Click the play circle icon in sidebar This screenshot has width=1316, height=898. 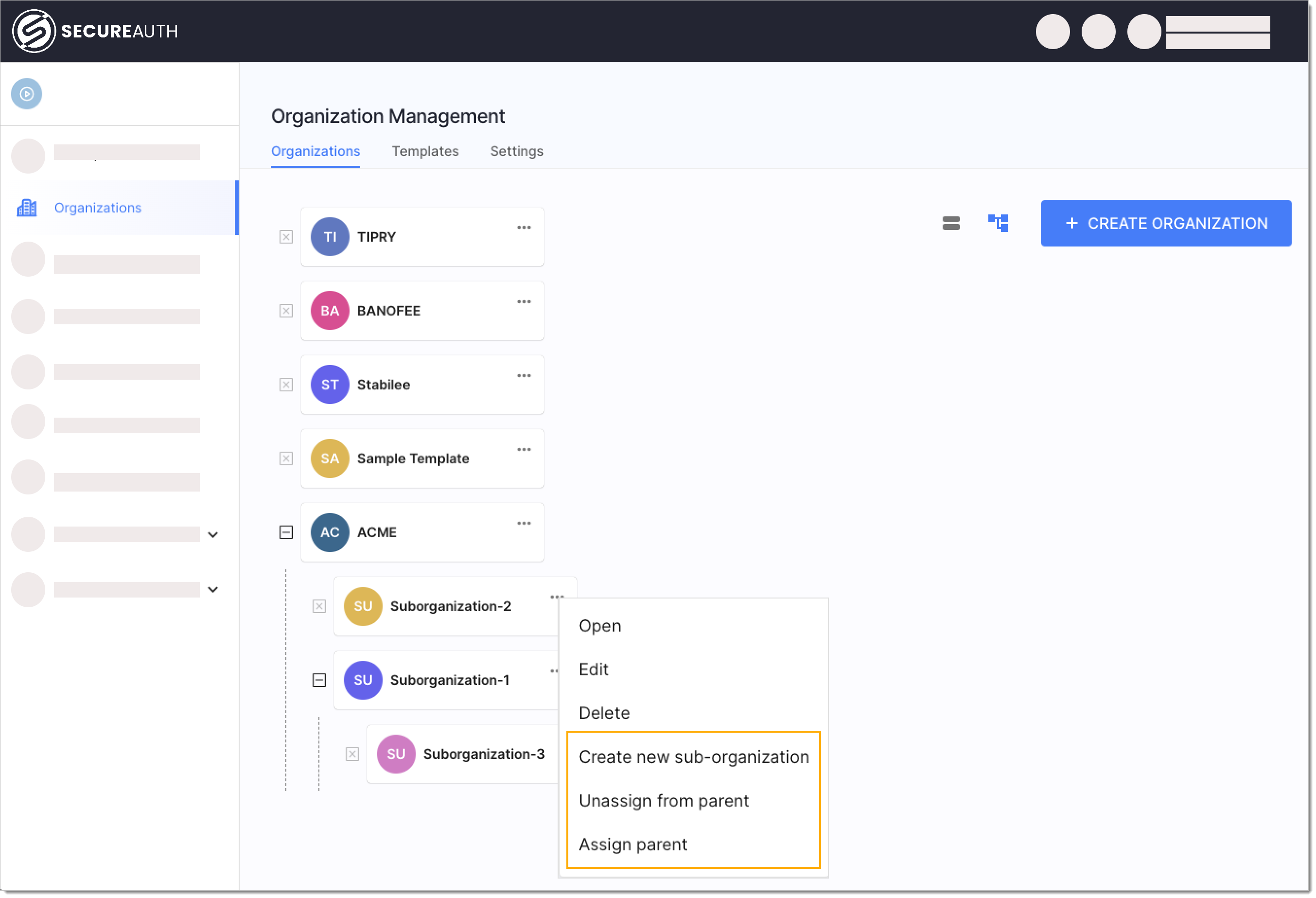pos(27,94)
